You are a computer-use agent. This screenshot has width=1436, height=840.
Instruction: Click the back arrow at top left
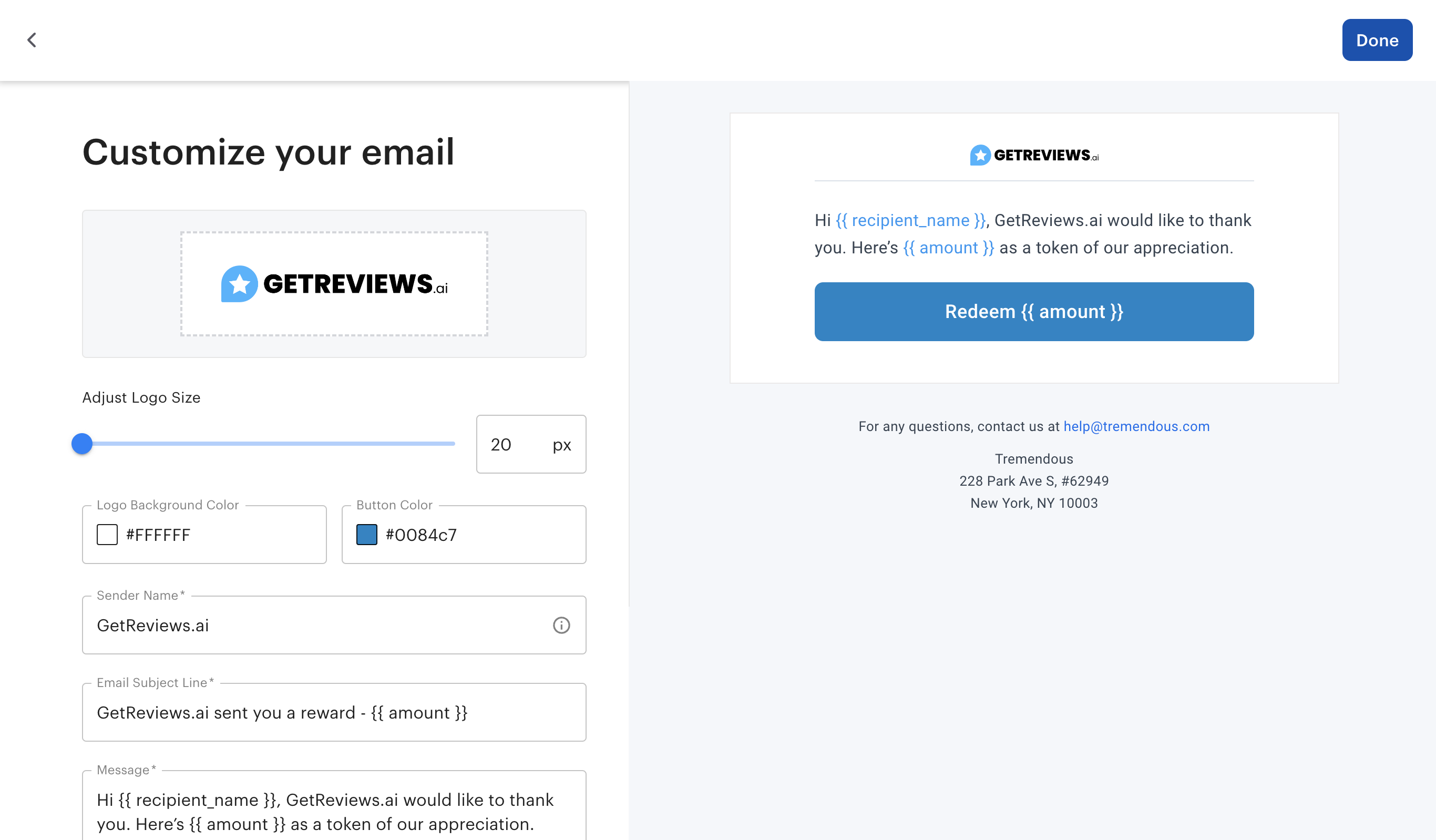click(x=33, y=40)
